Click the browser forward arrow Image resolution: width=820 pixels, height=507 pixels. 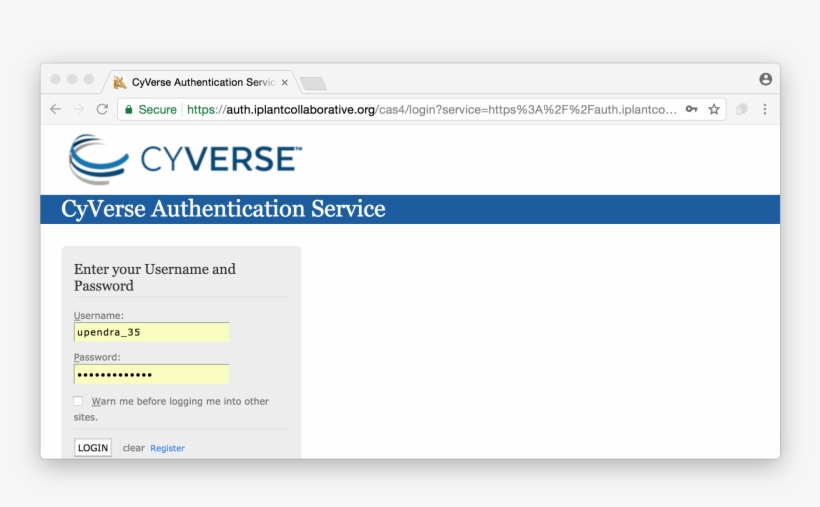pyautogui.click(x=78, y=109)
